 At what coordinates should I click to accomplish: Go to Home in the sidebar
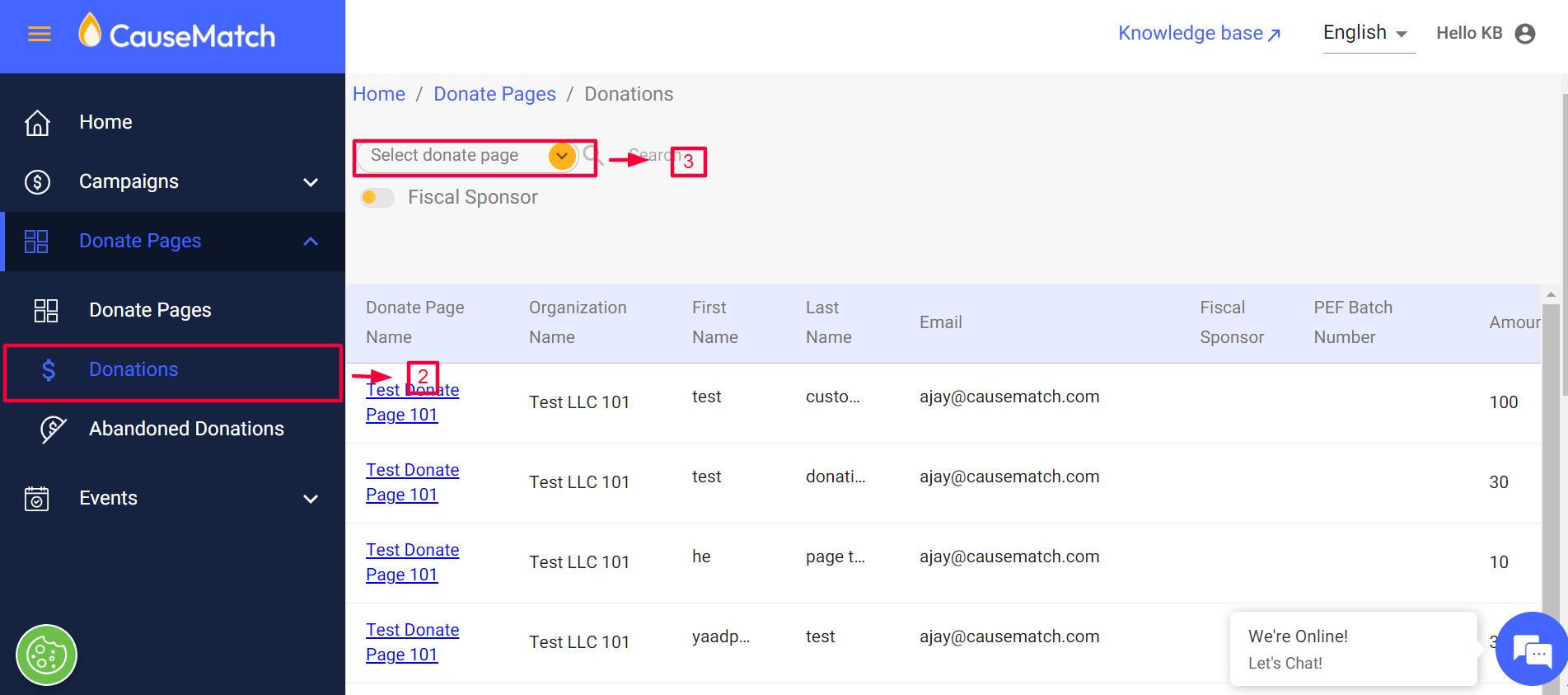click(x=105, y=122)
